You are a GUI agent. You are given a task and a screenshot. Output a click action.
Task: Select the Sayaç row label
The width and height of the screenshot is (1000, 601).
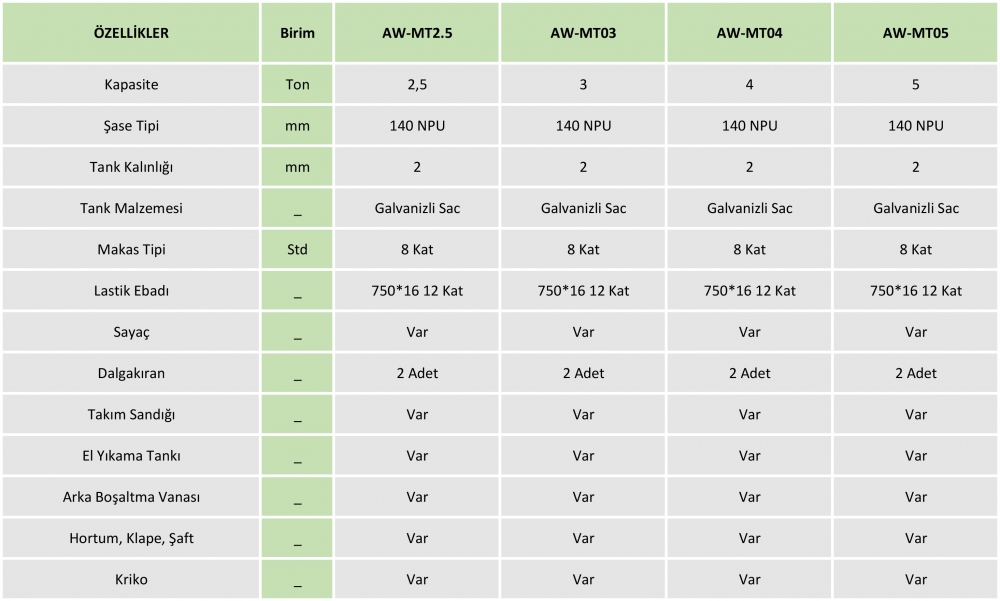131,332
